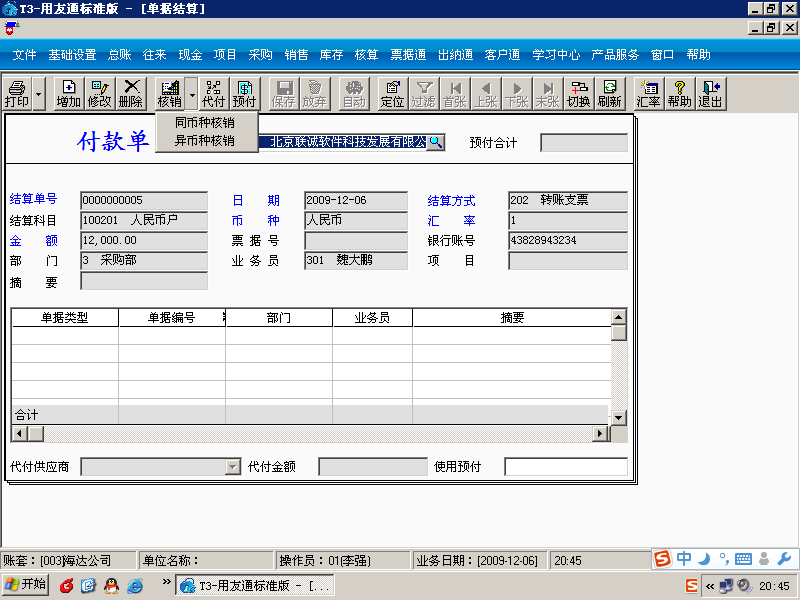Image resolution: width=800 pixels, height=600 pixels.
Task: Open the 出纳通 menu
Action: click(x=455, y=55)
